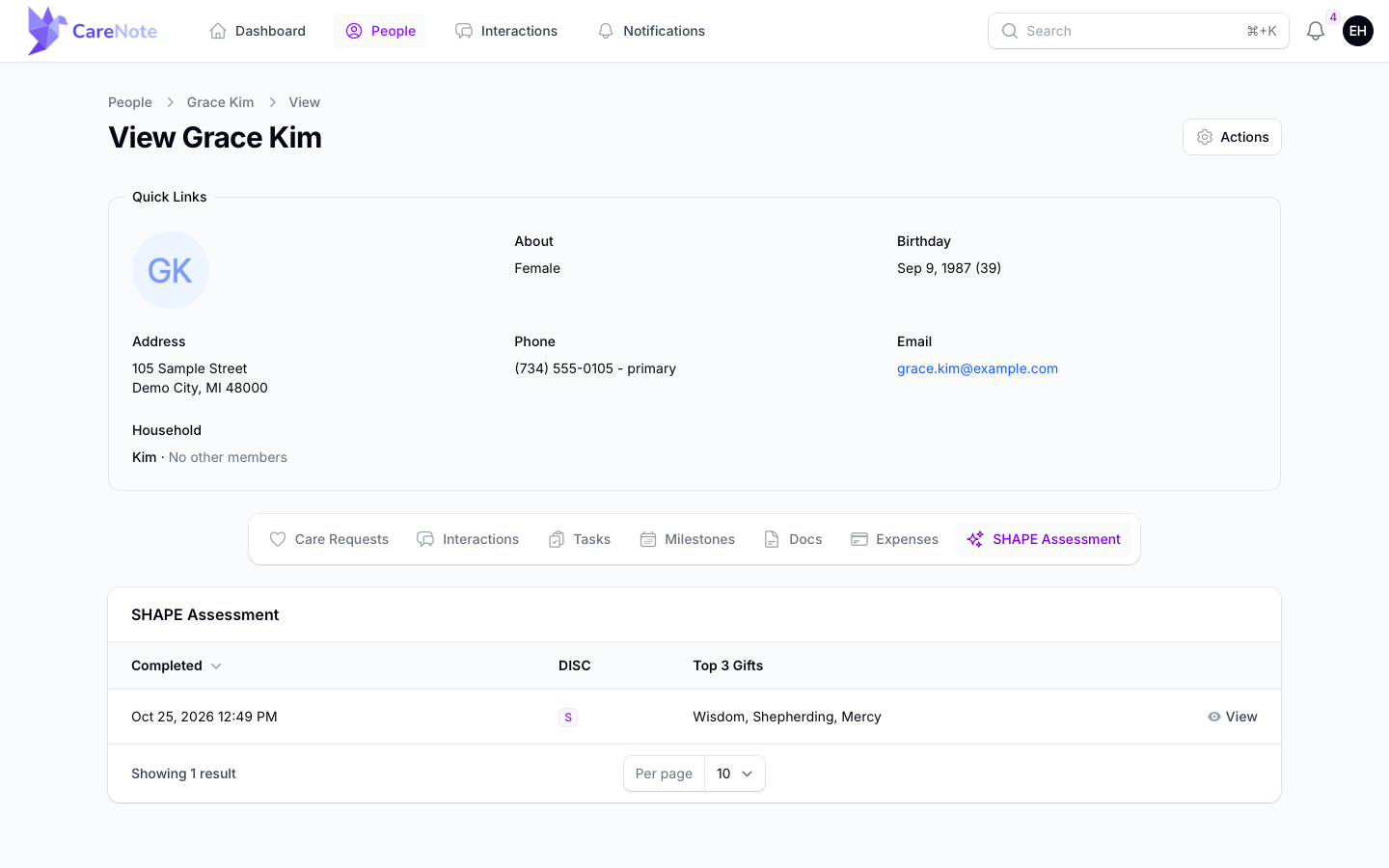Click the heart icon for Care Requests
This screenshot has height=868, width=1389.
(x=278, y=539)
